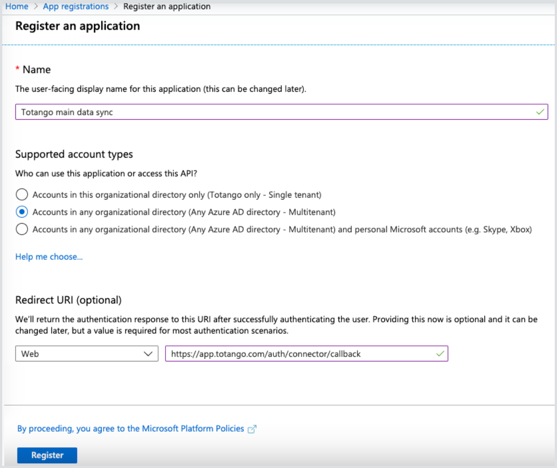Open the Web platform type dropdown

(x=87, y=354)
